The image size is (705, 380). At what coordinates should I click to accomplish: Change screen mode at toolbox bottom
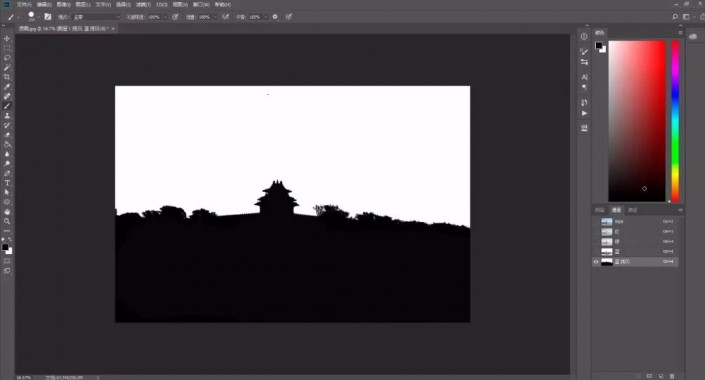coord(7,271)
